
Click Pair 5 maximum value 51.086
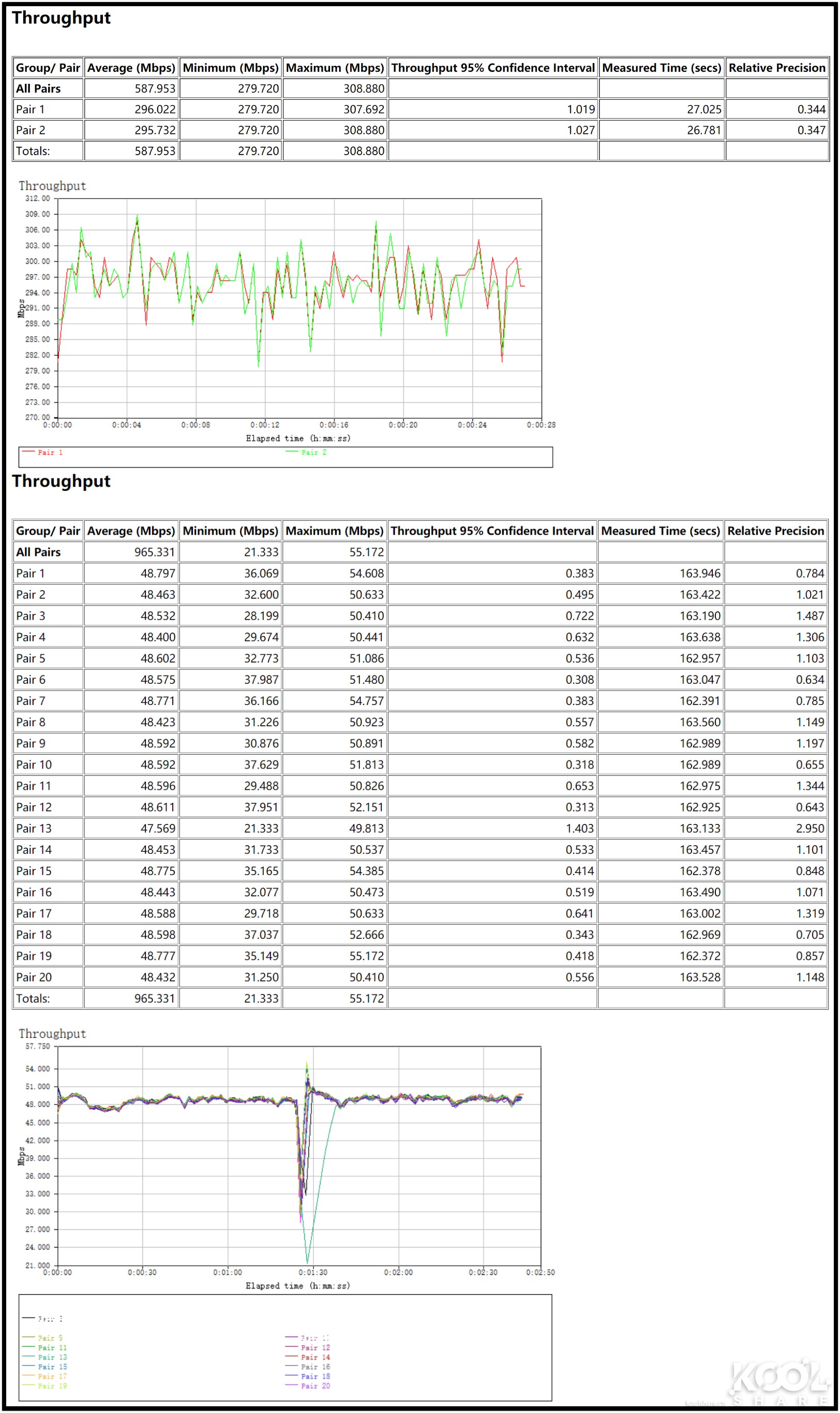point(366,658)
